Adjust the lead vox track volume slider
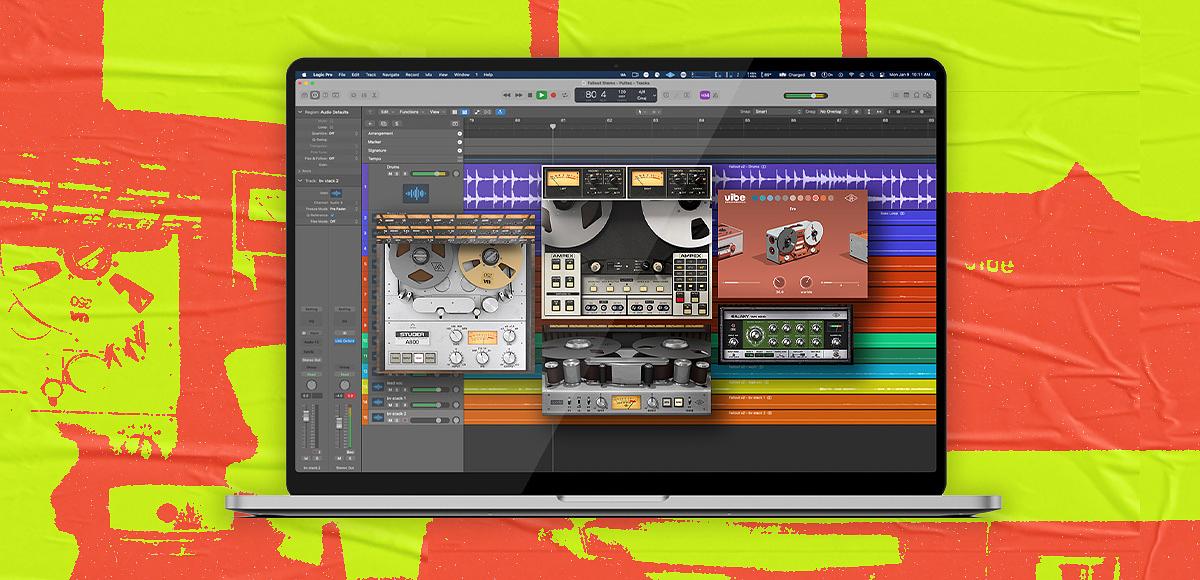This screenshot has height=580, width=1200. [428, 389]
